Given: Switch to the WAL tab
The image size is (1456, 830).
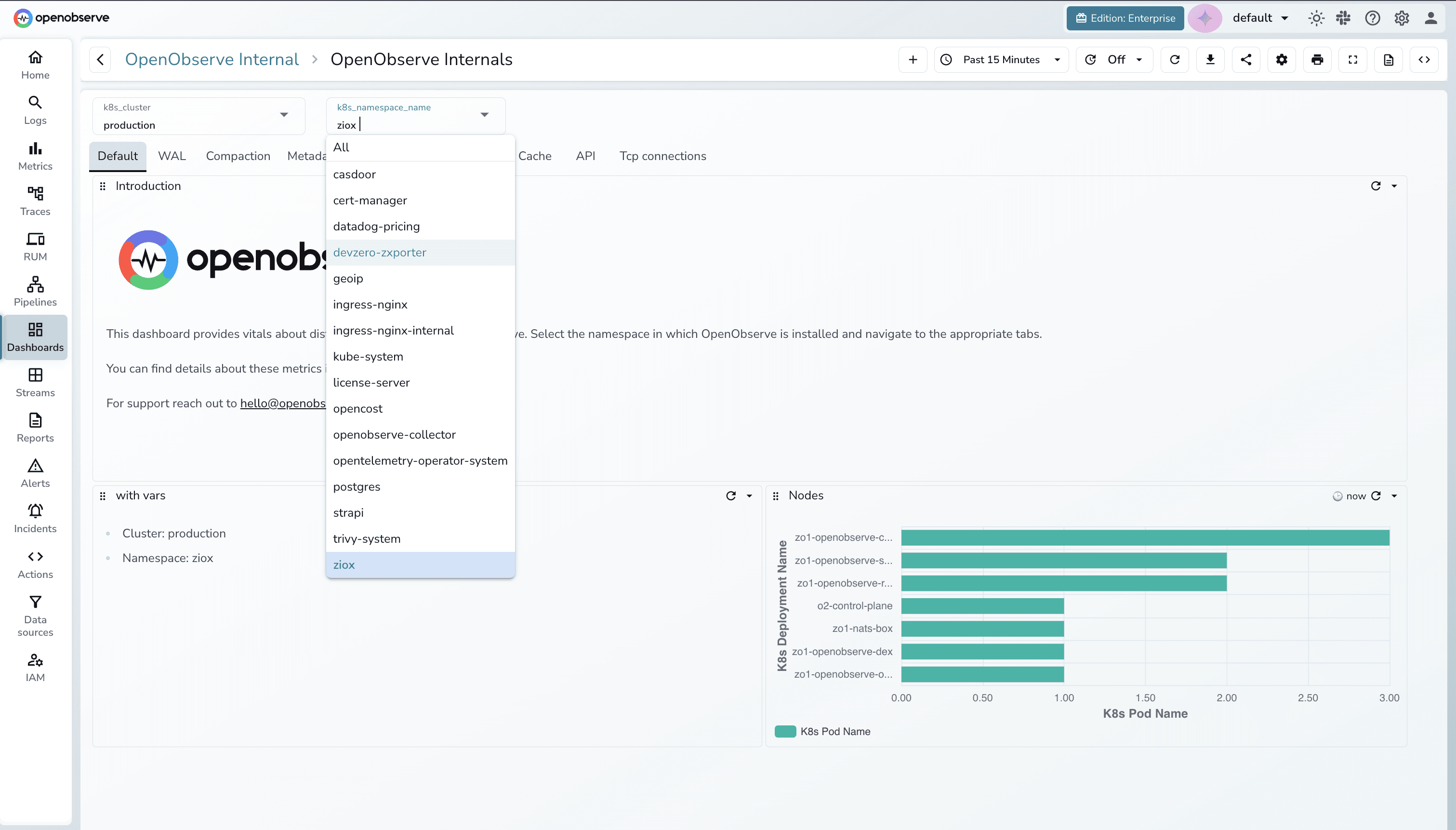Looking at the screenshot, I should [x=172, y=156].
